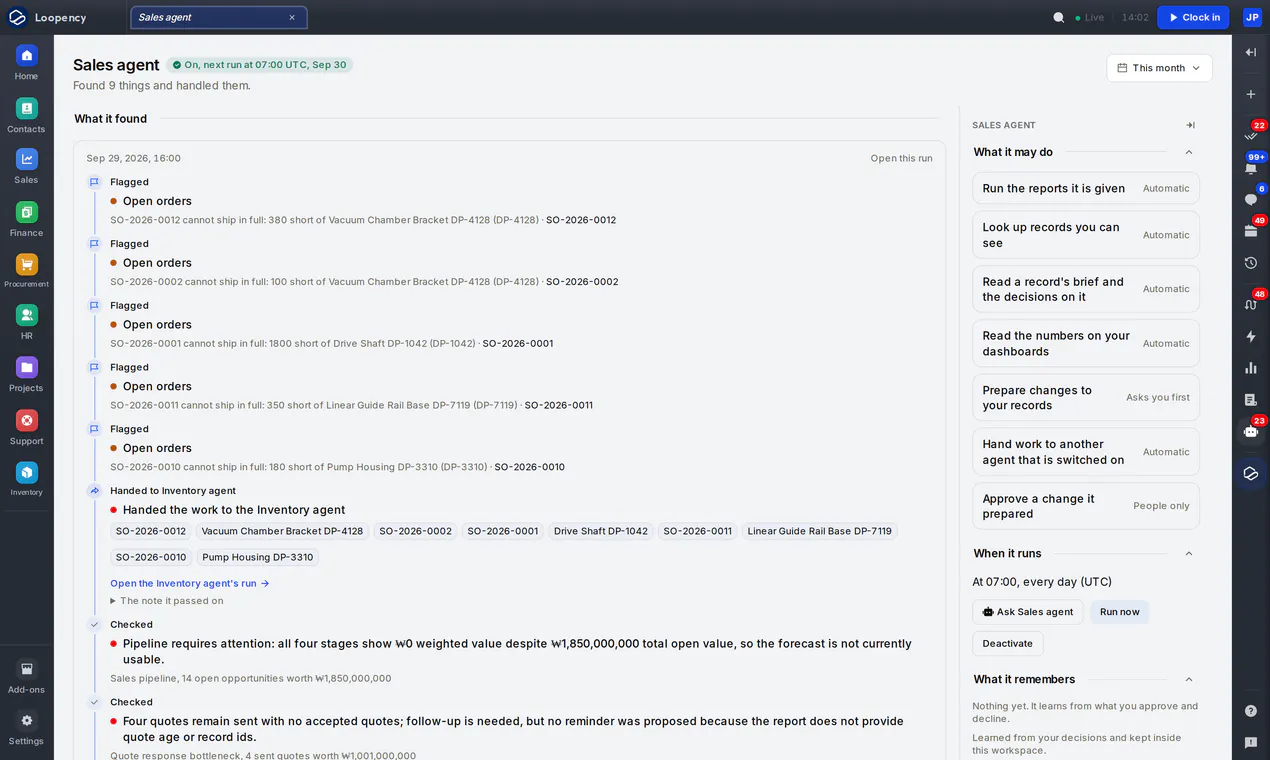Go to the Inventory module
The height and width of the screenshot is (760, 1270).
[26, 479]
